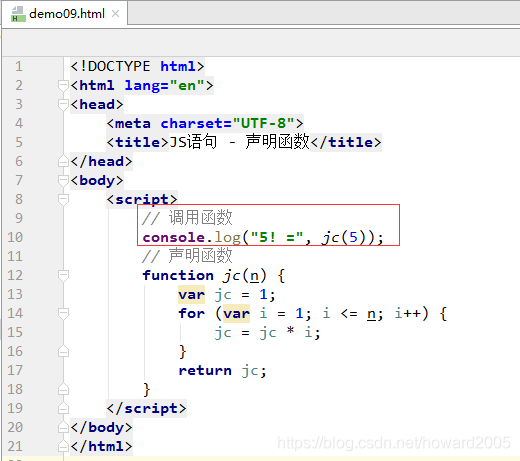Viewport: 520px width, 461px height.
Task: Click fold end marker on line 20
Action: point(63,427)
